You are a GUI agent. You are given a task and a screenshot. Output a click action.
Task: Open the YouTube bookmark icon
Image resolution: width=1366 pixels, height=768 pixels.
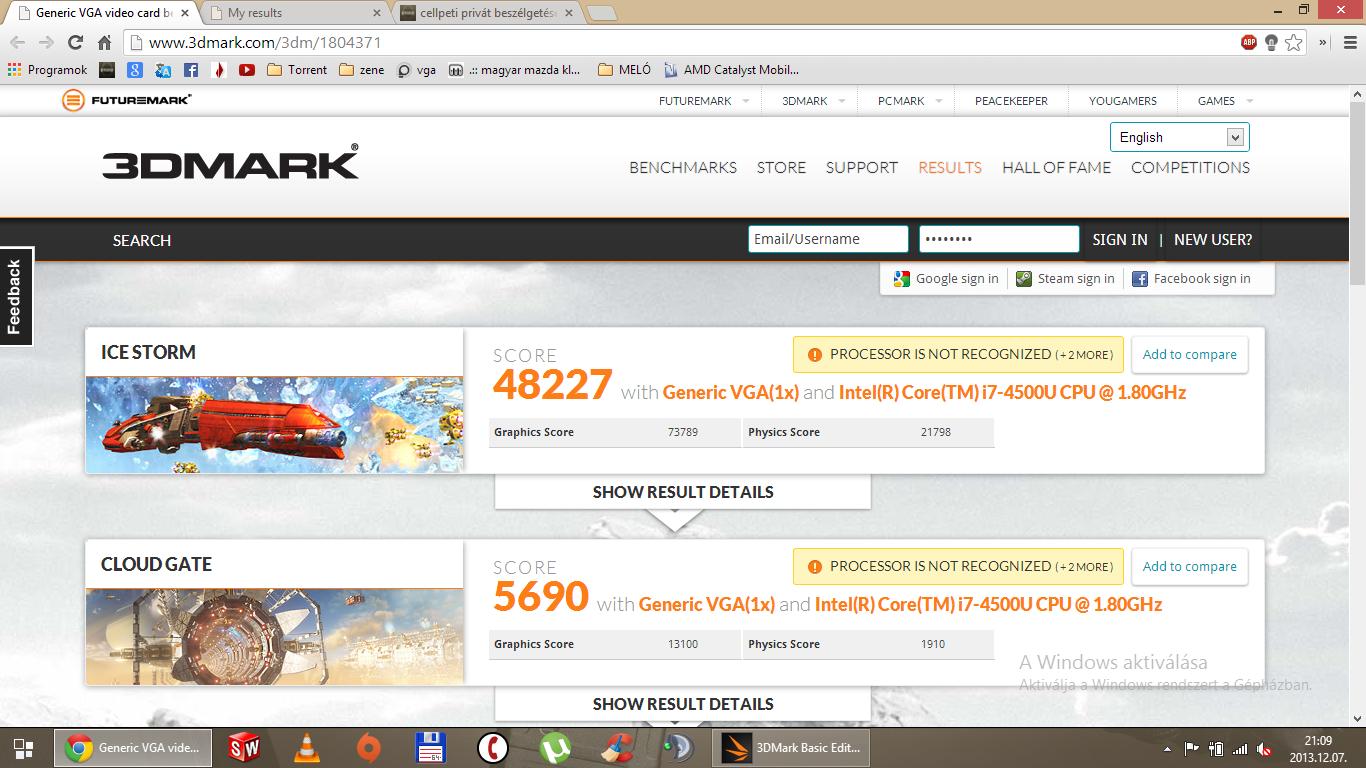tap(247, 70)
